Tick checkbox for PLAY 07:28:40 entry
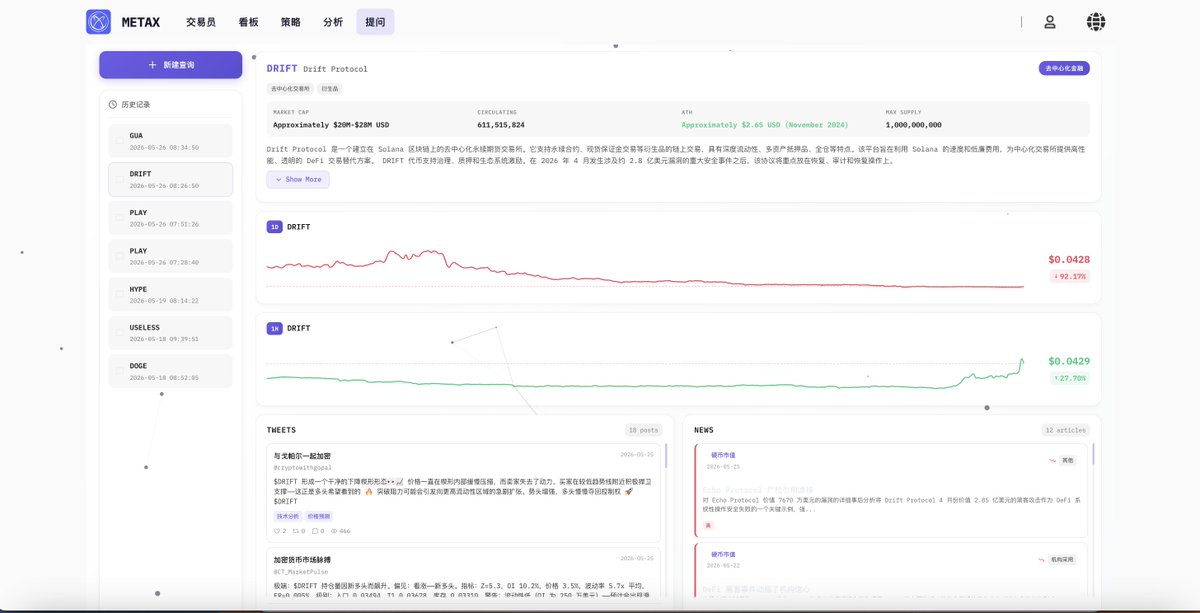Image resolution: width=1200 pixels, height=613 pixels. point(120,257)
